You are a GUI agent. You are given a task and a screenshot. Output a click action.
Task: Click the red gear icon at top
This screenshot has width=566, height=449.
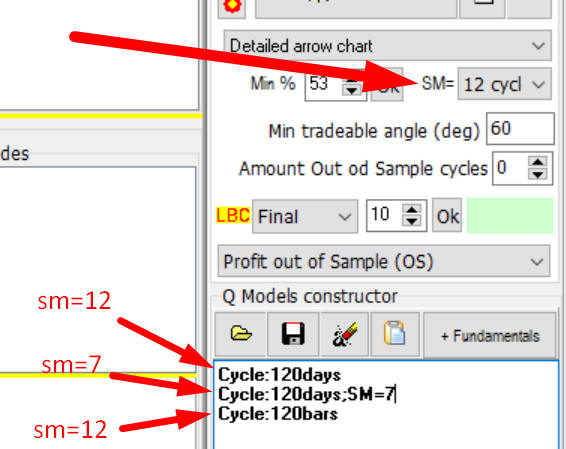pos(232,6)
